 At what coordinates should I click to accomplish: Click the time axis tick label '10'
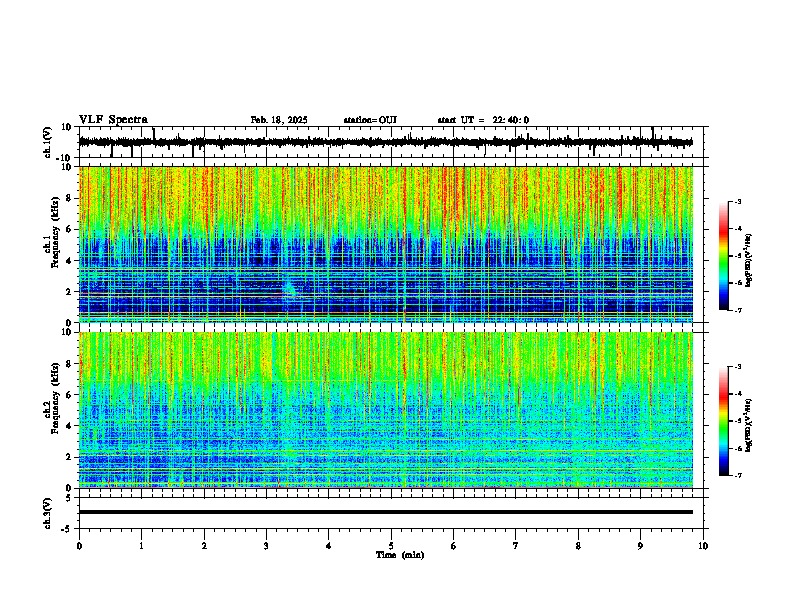click(x=703, y=546)
